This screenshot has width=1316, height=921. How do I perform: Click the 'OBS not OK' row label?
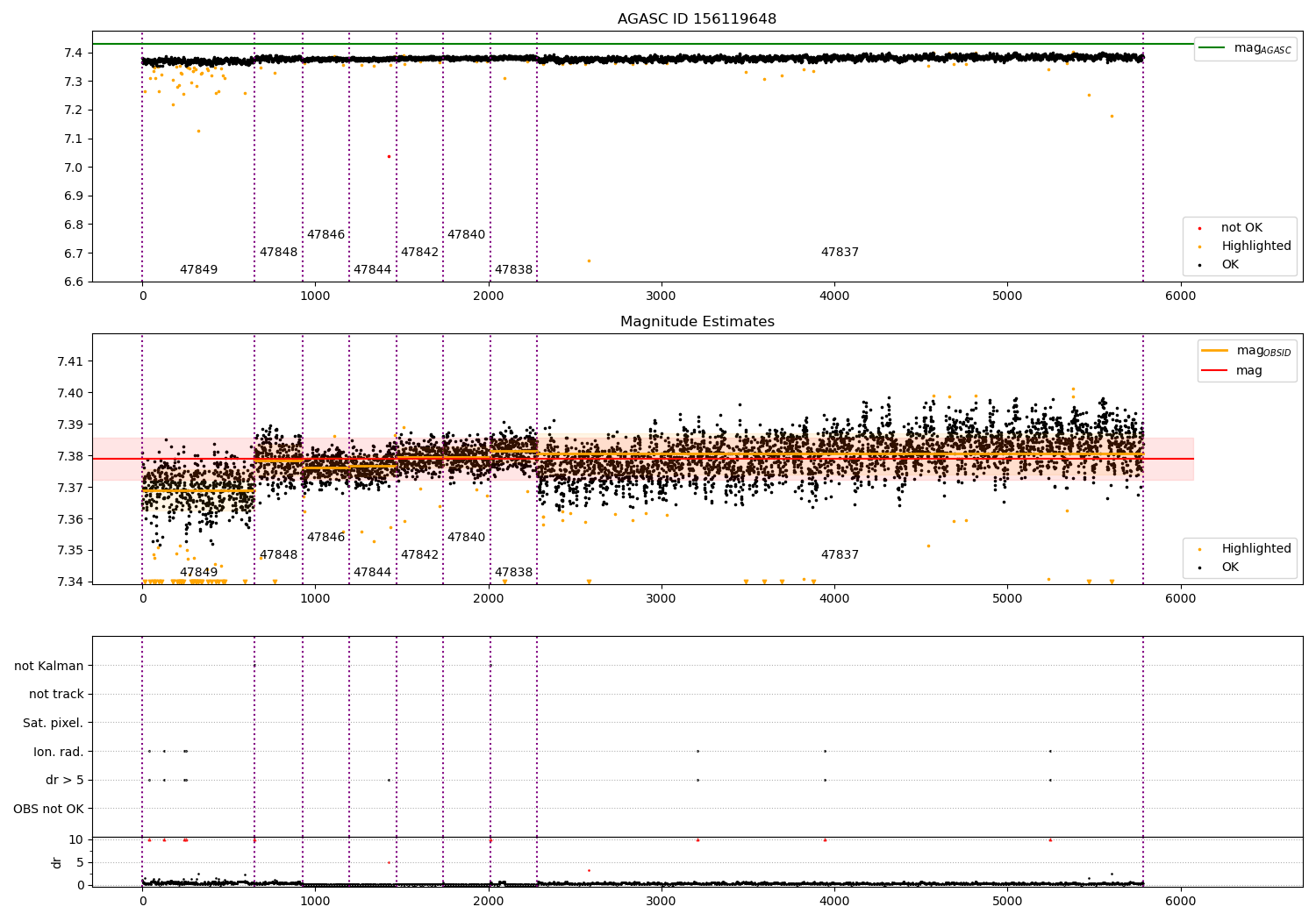[x=48, y=809]
